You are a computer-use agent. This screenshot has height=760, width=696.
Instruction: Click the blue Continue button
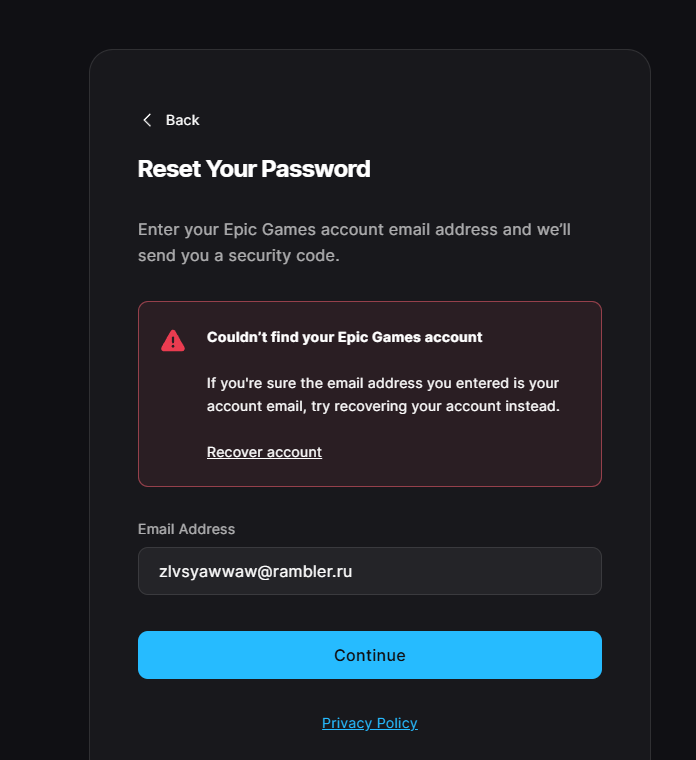pos(370,655)
